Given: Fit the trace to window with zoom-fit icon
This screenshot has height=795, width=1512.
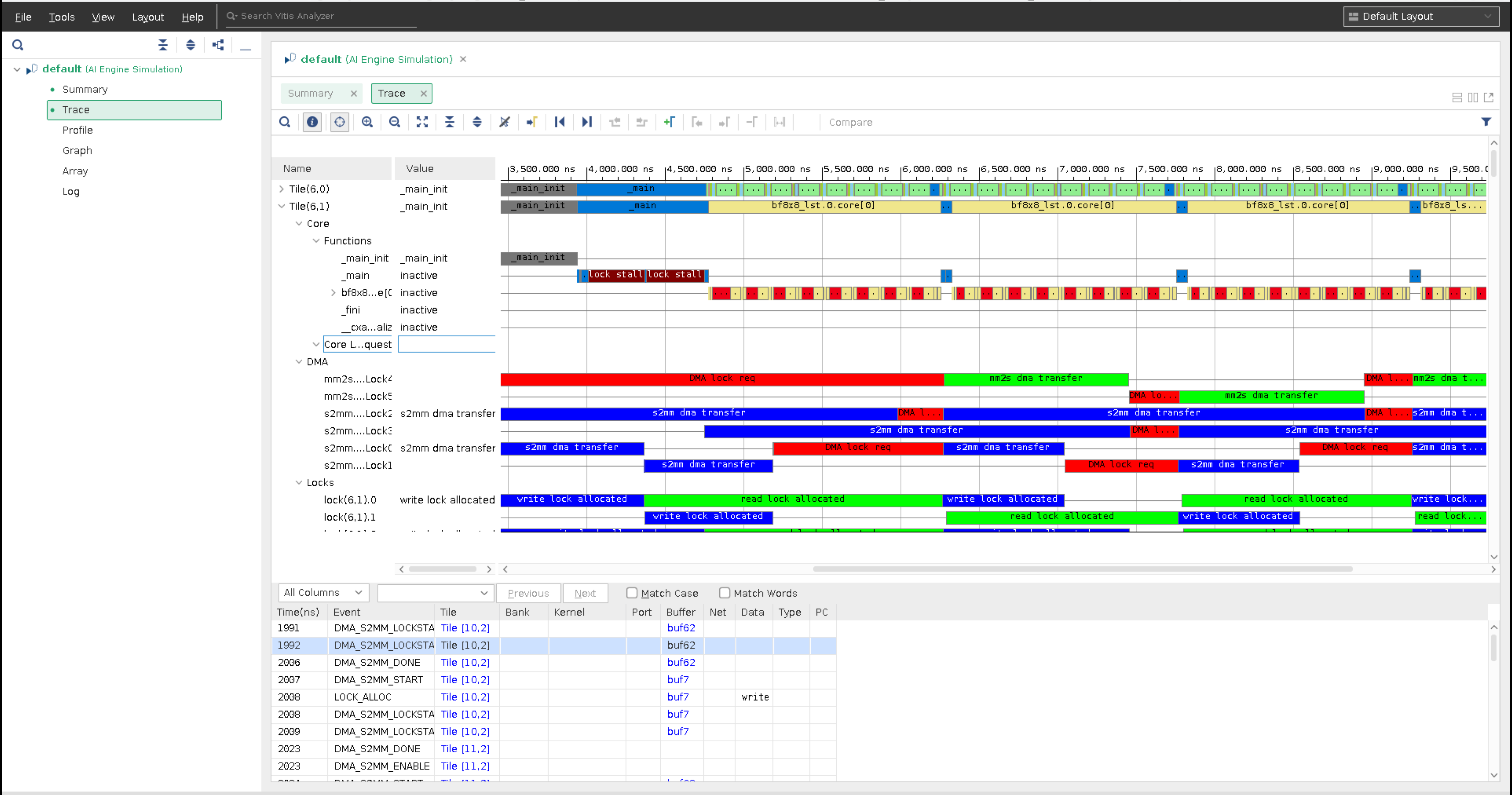Looking at the screenshot, I should point(422,122).
